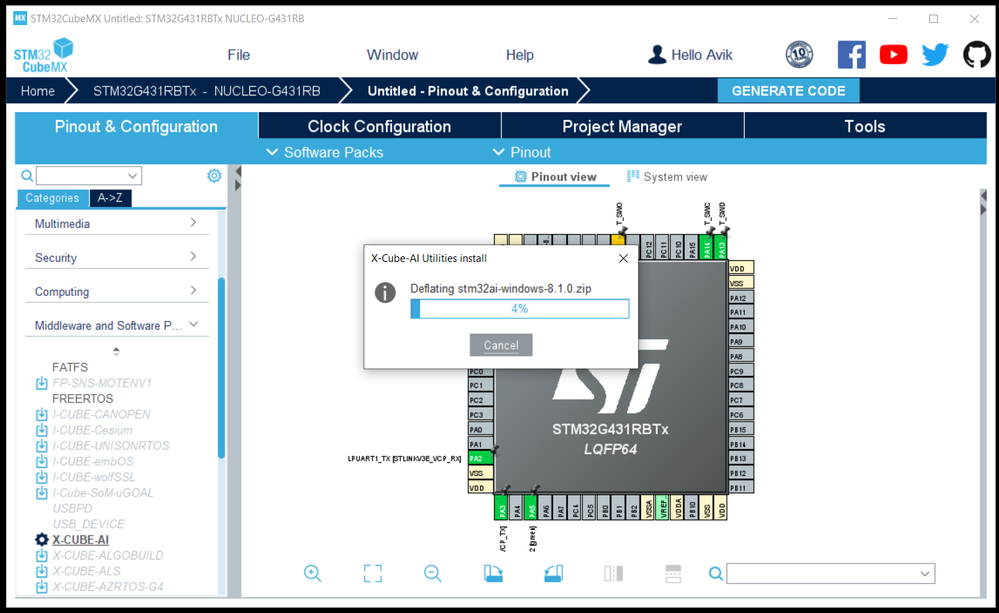
Task: Click the pin search magnifier icon
Action: [x=716, y=574]
